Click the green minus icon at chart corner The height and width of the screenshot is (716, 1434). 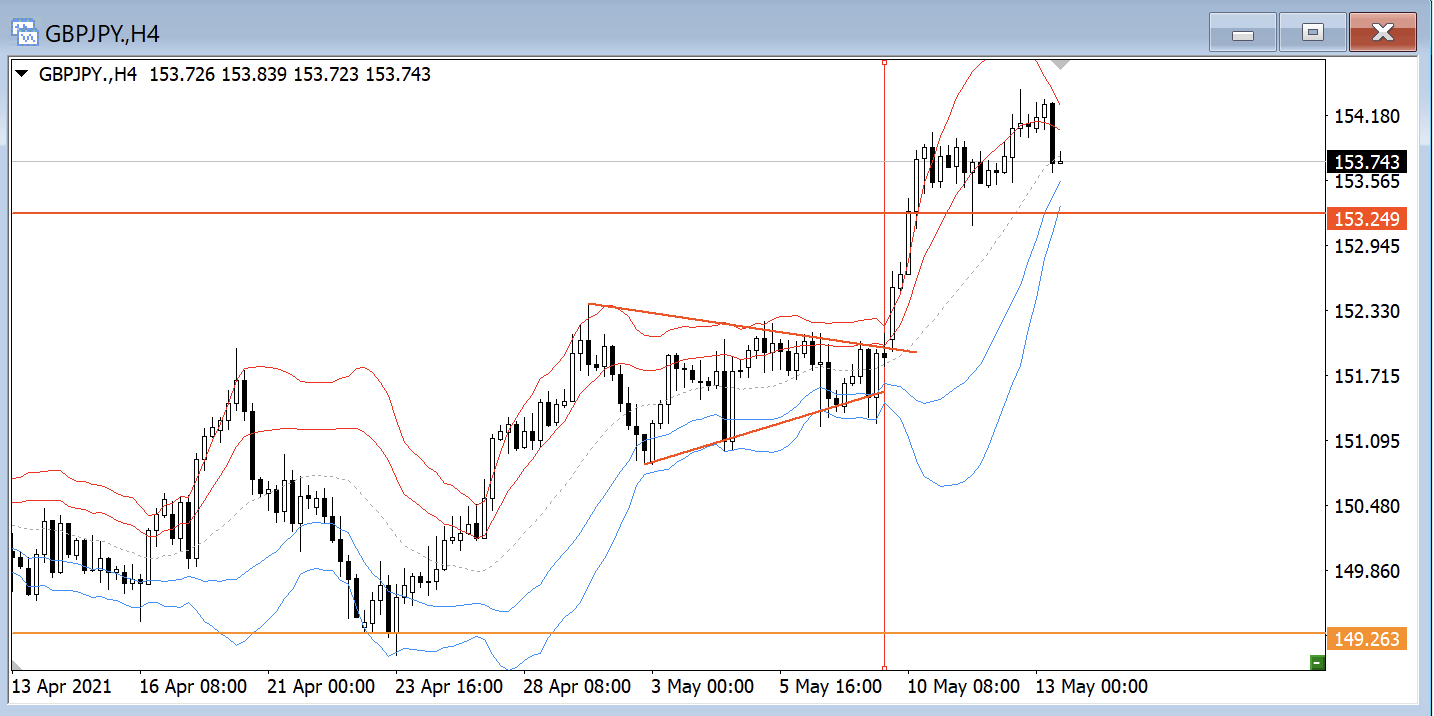[x=1317, y=662]
